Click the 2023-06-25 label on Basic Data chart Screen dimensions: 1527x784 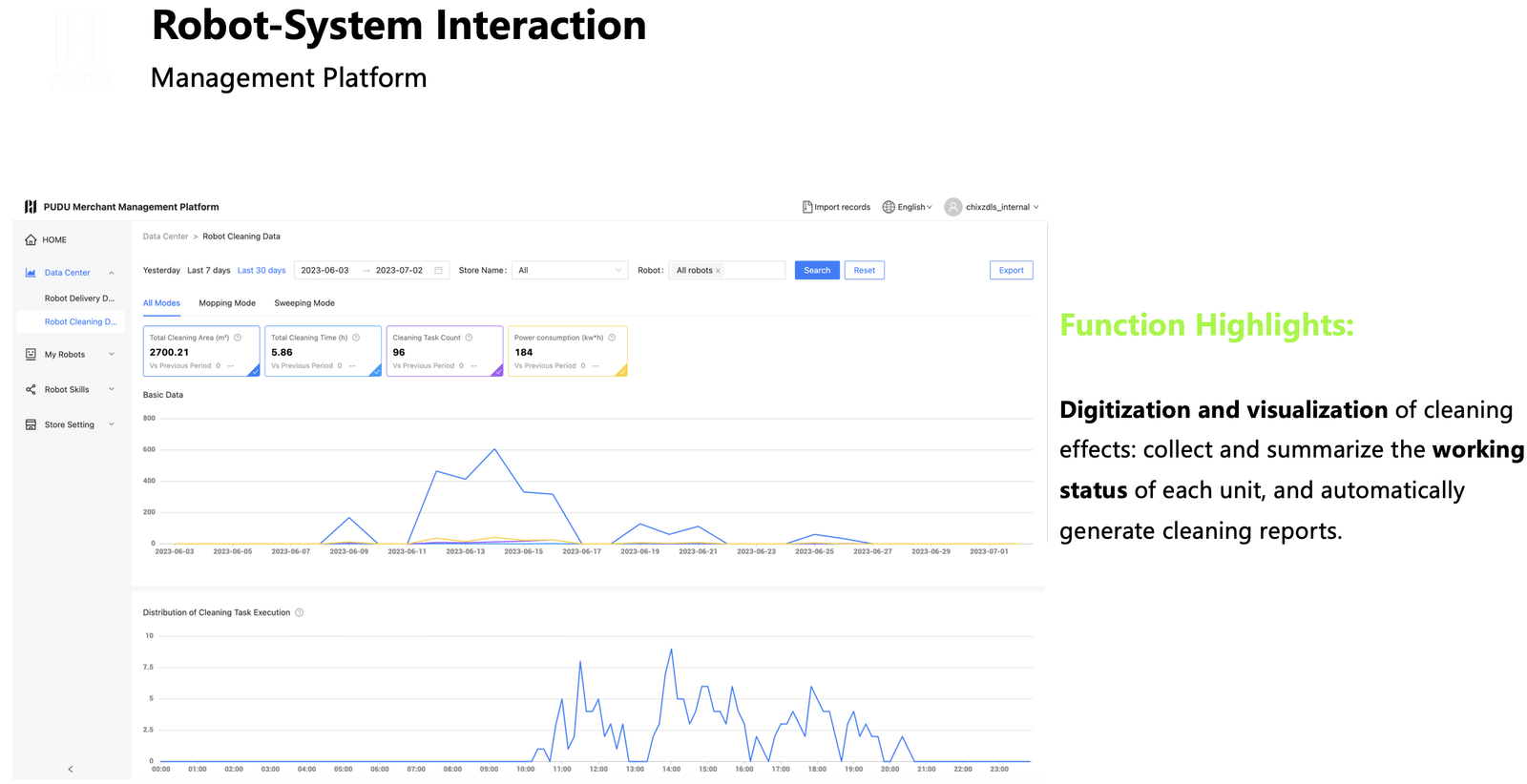coord(815,552)
